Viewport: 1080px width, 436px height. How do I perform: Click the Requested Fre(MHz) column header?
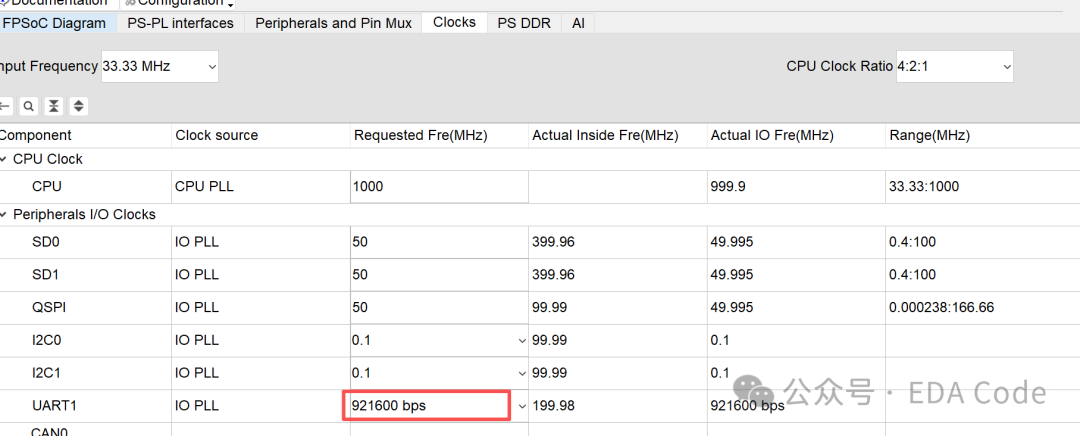click(439, 135)
